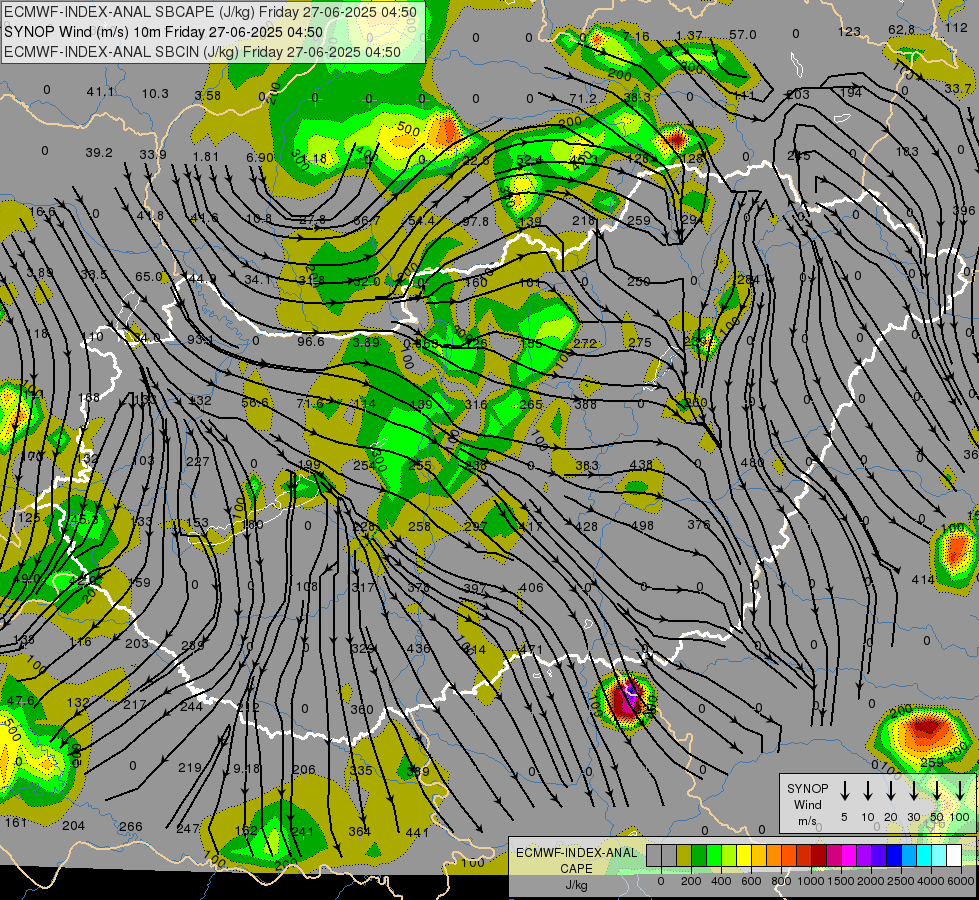Click the map value '71.2'
Screen dimensions: 979x900
point(583,99)
